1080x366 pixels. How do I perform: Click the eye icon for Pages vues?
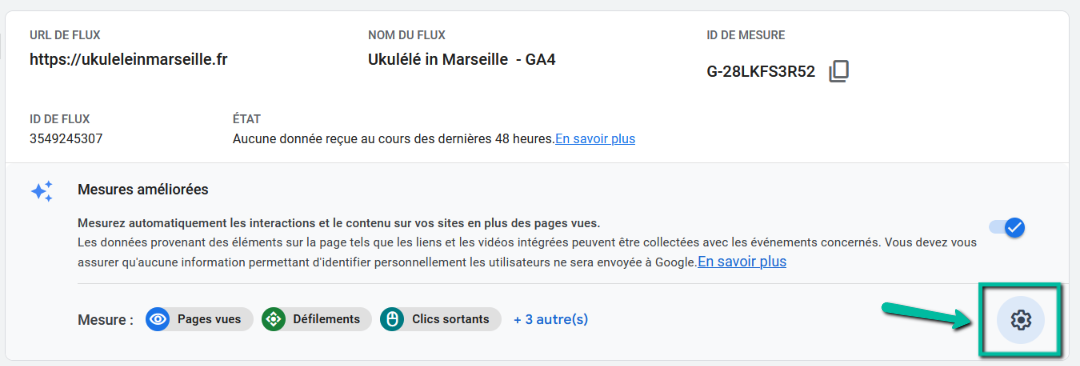pyautogui.click(x=158, y=319)
